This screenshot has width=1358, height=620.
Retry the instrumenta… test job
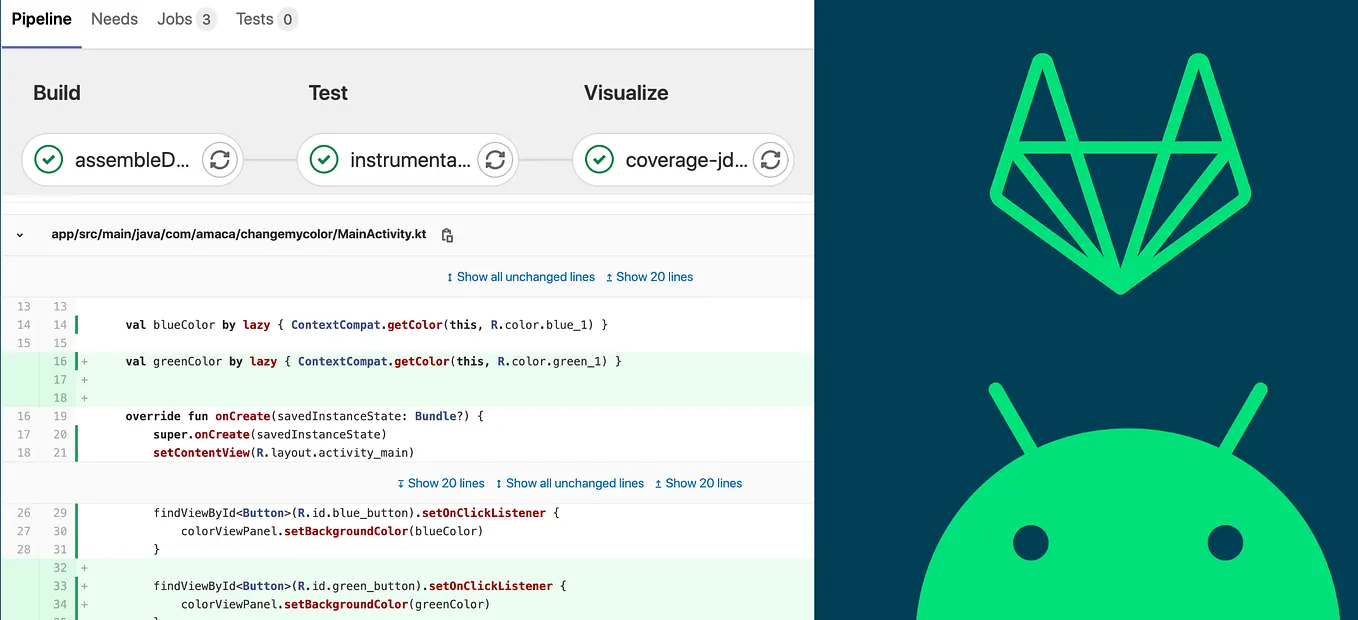click(x=495, y=160)
